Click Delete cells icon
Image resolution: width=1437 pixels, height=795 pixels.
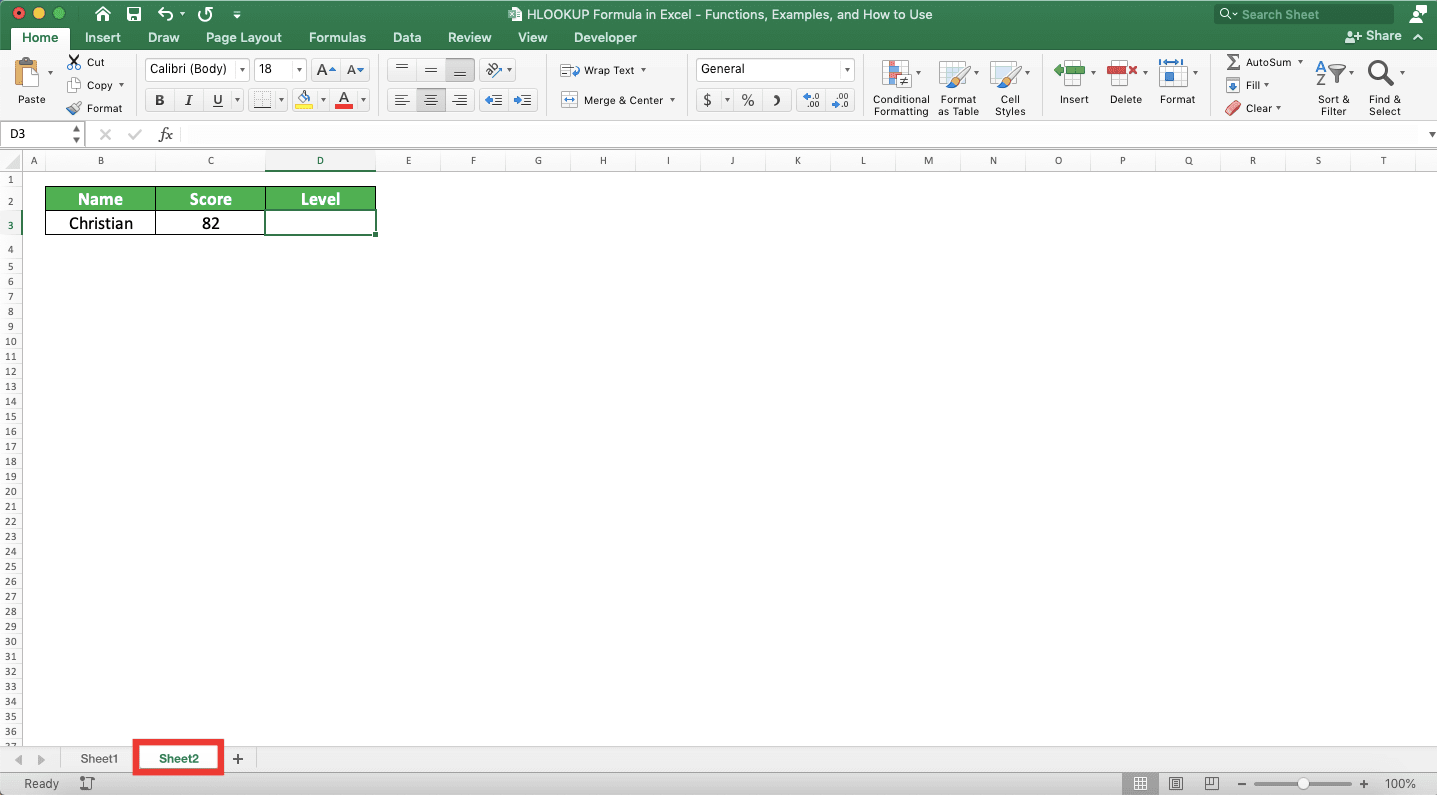pyautogui.click(x=1123, y=73)
